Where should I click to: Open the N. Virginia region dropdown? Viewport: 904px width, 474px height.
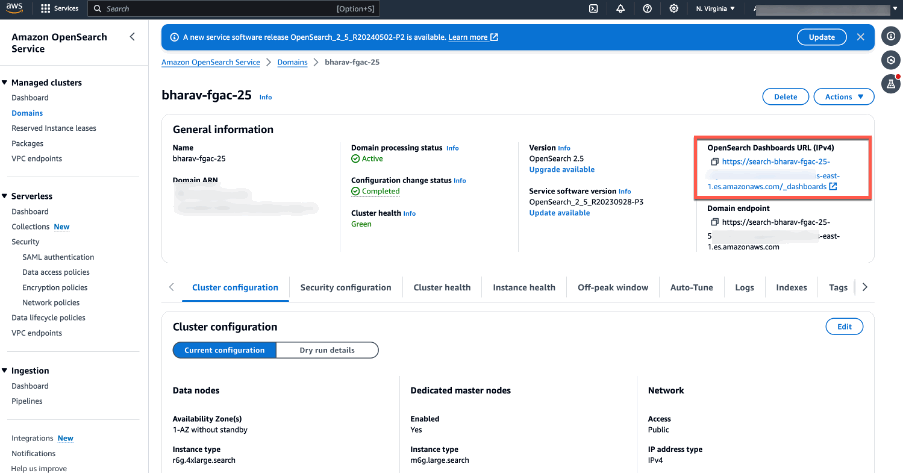(x=715, y=9)
